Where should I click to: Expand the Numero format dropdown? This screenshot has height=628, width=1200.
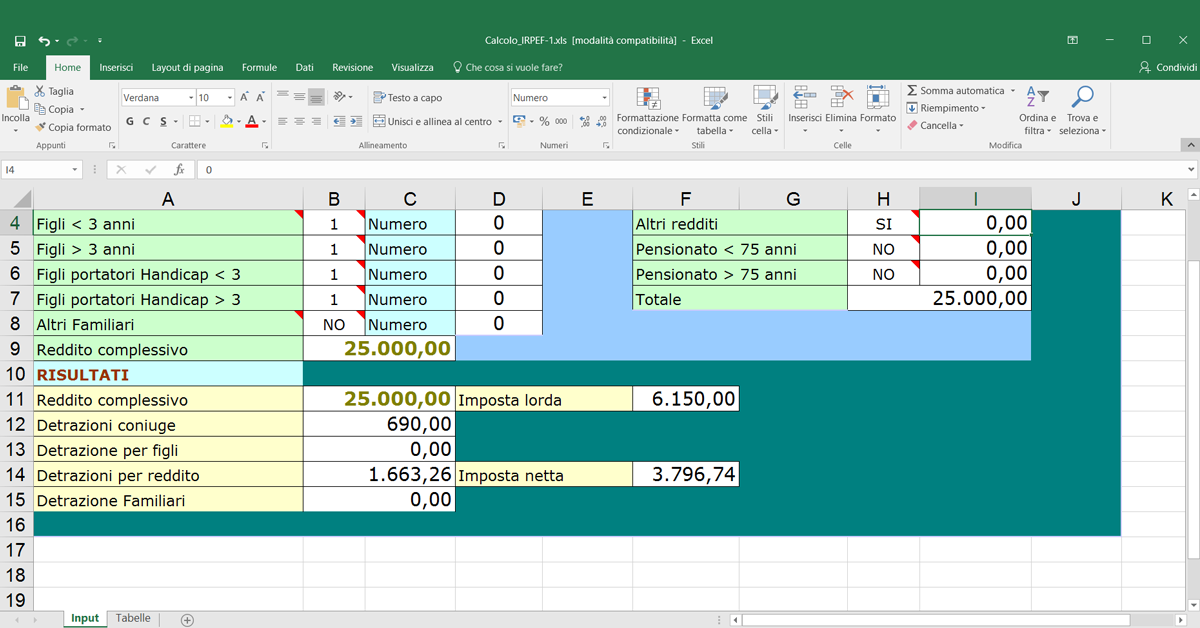pos(604,98)
